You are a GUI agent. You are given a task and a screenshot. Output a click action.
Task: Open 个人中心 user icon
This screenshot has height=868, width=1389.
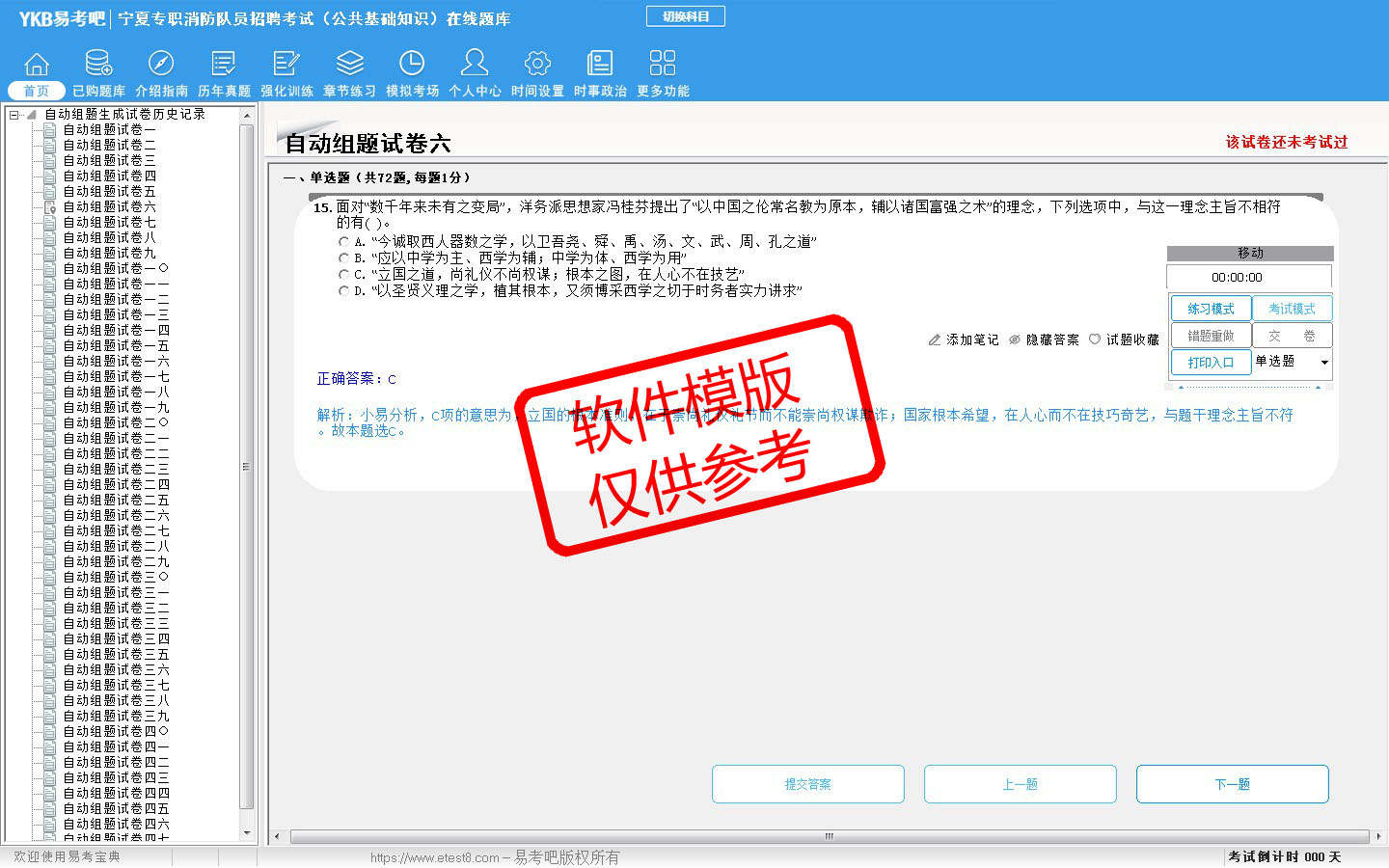pos(475,63)
